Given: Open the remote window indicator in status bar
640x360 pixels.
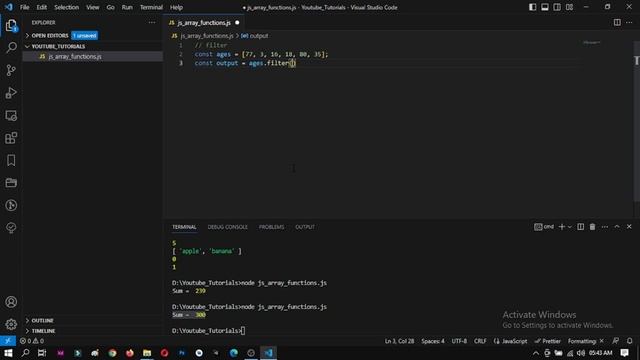Looking at the screenshot, I should [x=8, y=341].
